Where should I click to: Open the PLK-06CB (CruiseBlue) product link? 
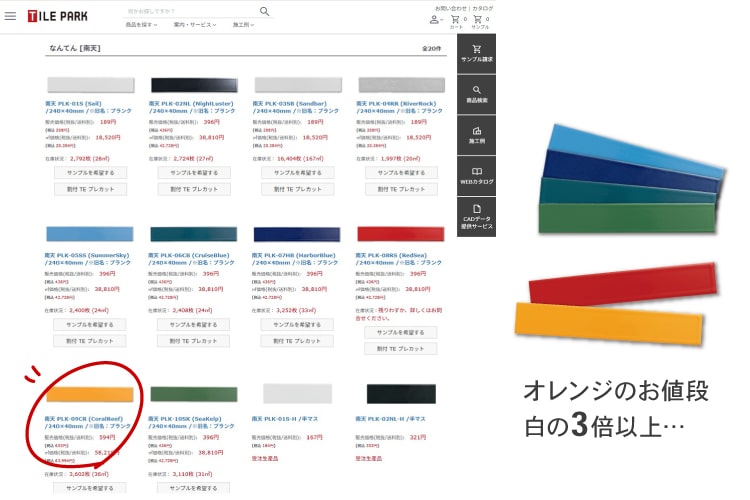tap(191, 259)
